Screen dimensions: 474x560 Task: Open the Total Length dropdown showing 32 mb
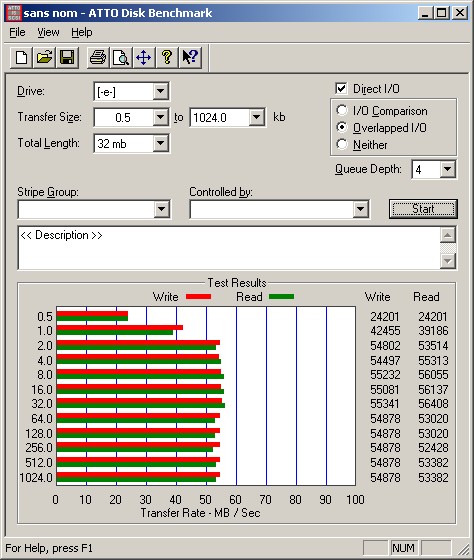[161, 143]
